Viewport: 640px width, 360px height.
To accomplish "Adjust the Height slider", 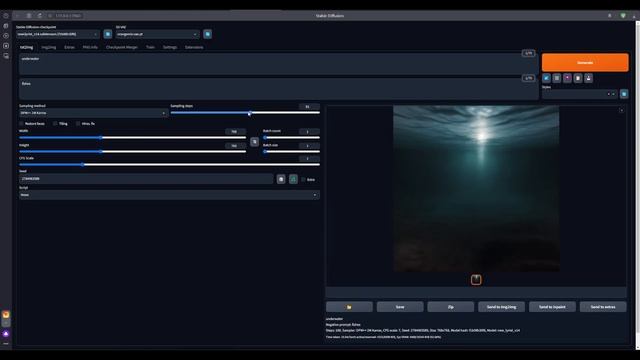I will pyautogui.click(x=133, y=151).
